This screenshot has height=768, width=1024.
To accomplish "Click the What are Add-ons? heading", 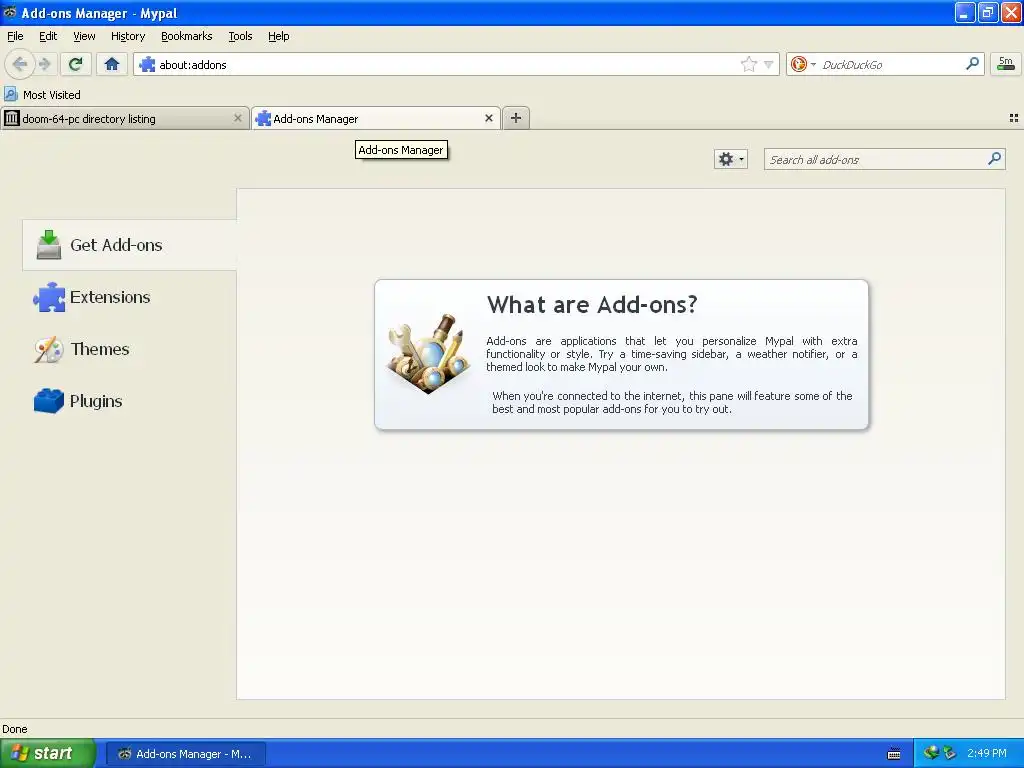I will coord(592,304).
